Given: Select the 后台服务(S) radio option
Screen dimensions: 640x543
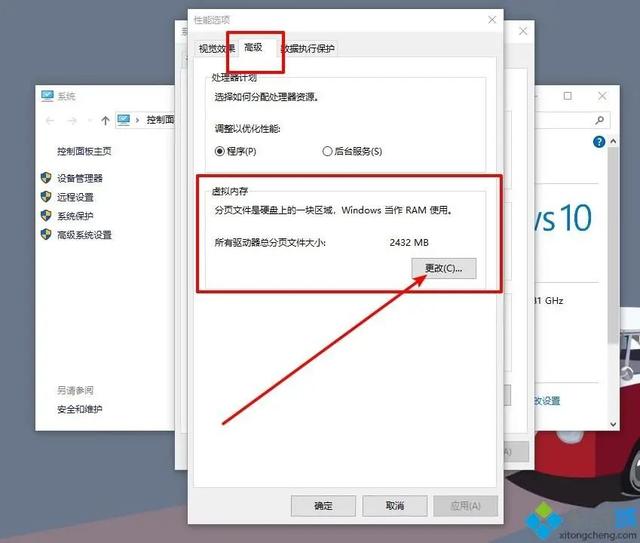Looking at the screenshot, I should [352, 151].
